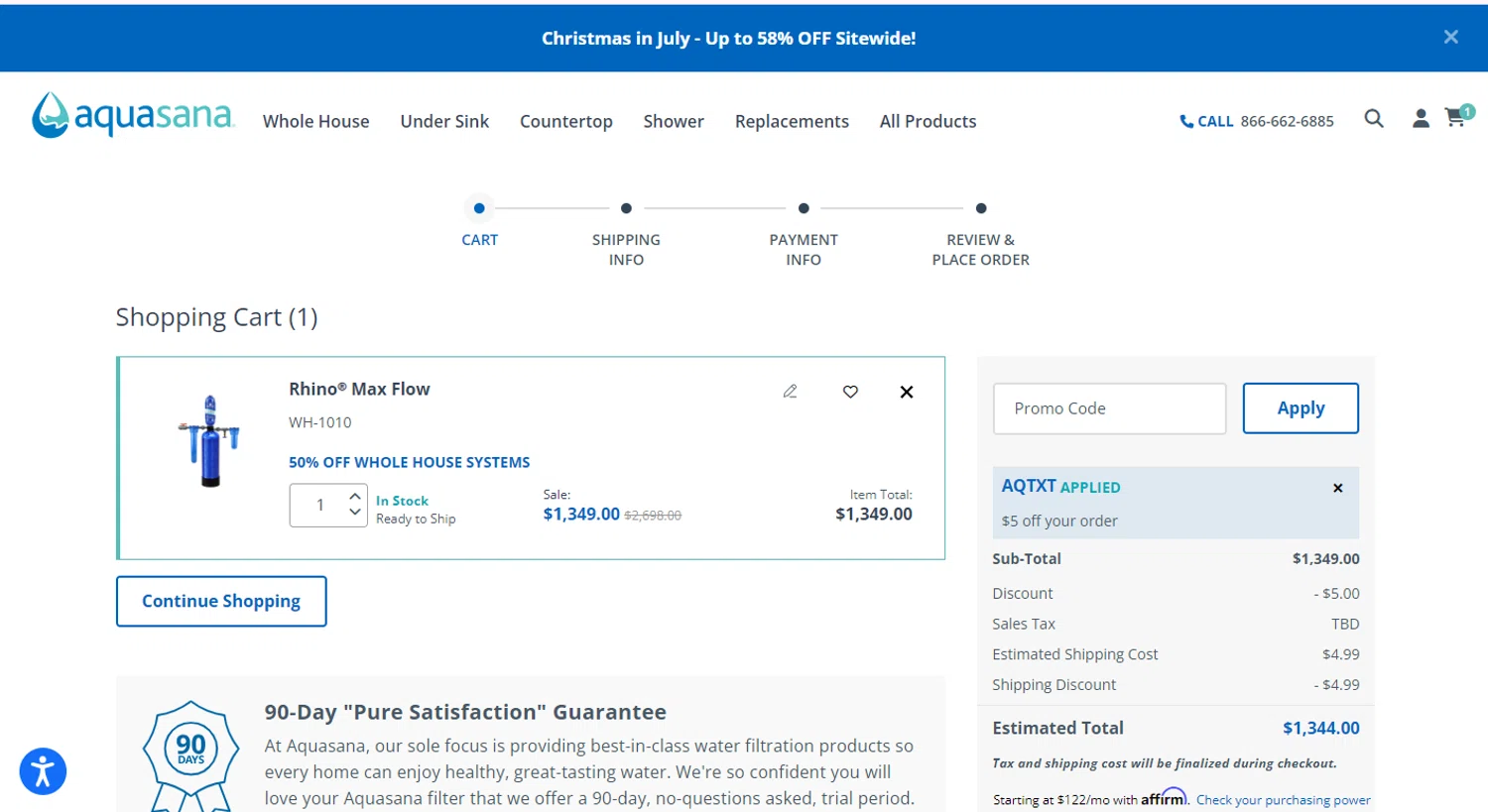Click the Shipping Discount label
This screenshot has height=812, width=1488.
click(1054, 685)
